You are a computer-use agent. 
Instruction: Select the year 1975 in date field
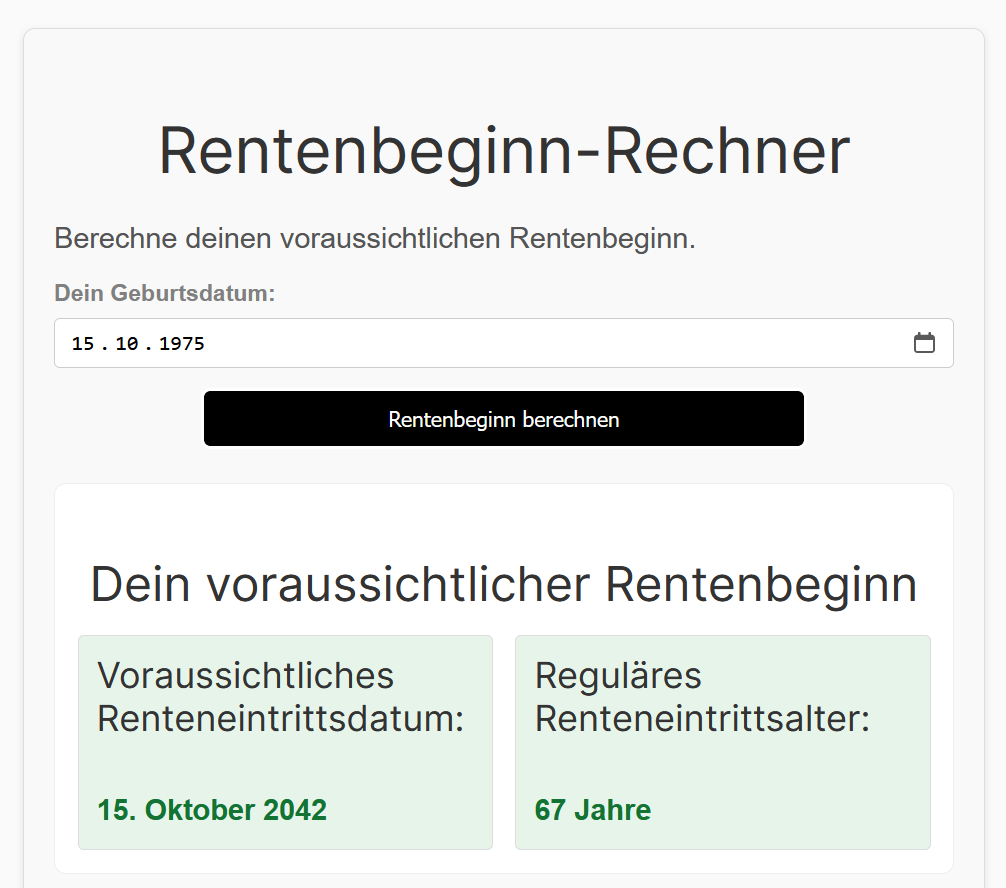[x=182, y=344]
